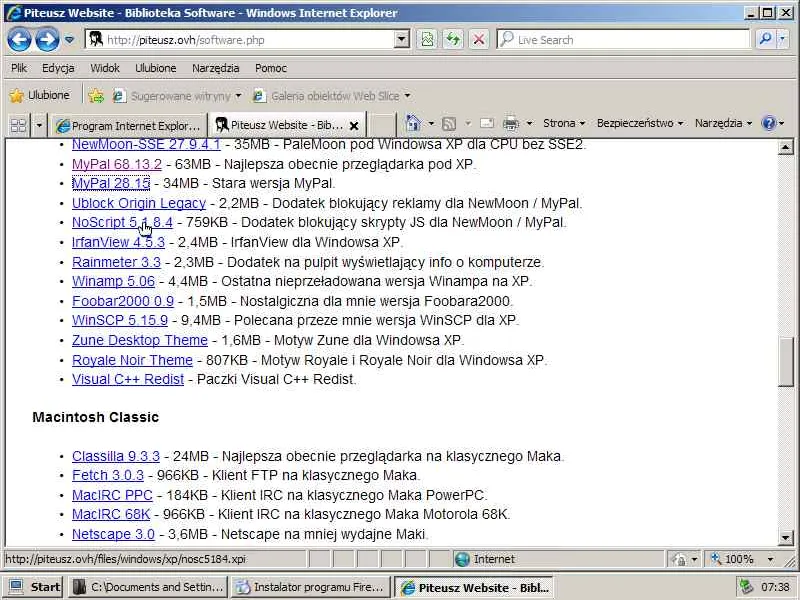Refresh the page with green arrows icon

point(453,39)
